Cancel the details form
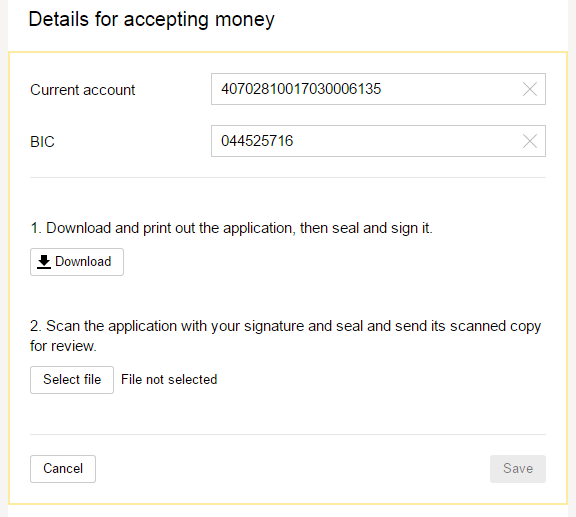The height and width of the screenshot is (517, 576). coord(63,469)
